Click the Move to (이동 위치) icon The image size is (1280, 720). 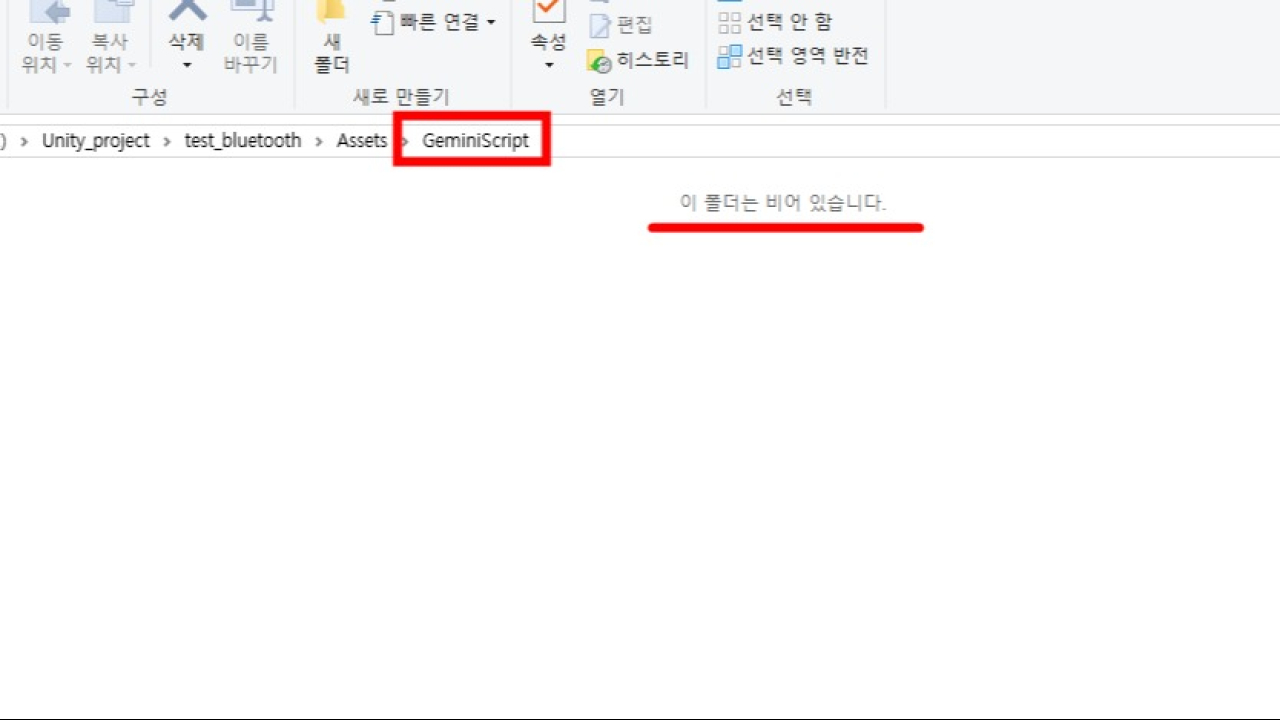pyautogui.click(x=48, y=10)
